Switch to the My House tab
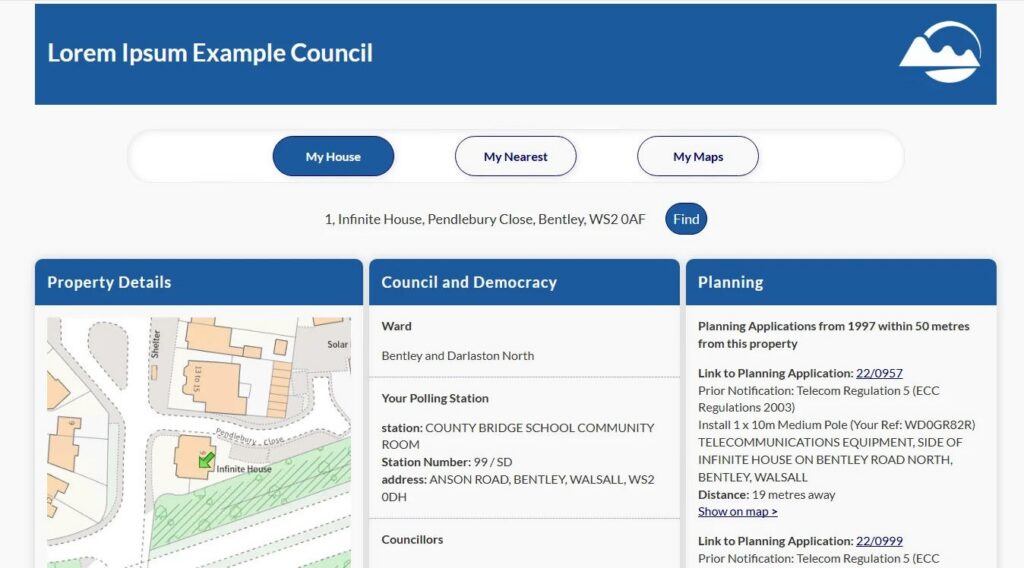Image resolution: width=1024 pixels, height=568 pixels. (333, 156)
